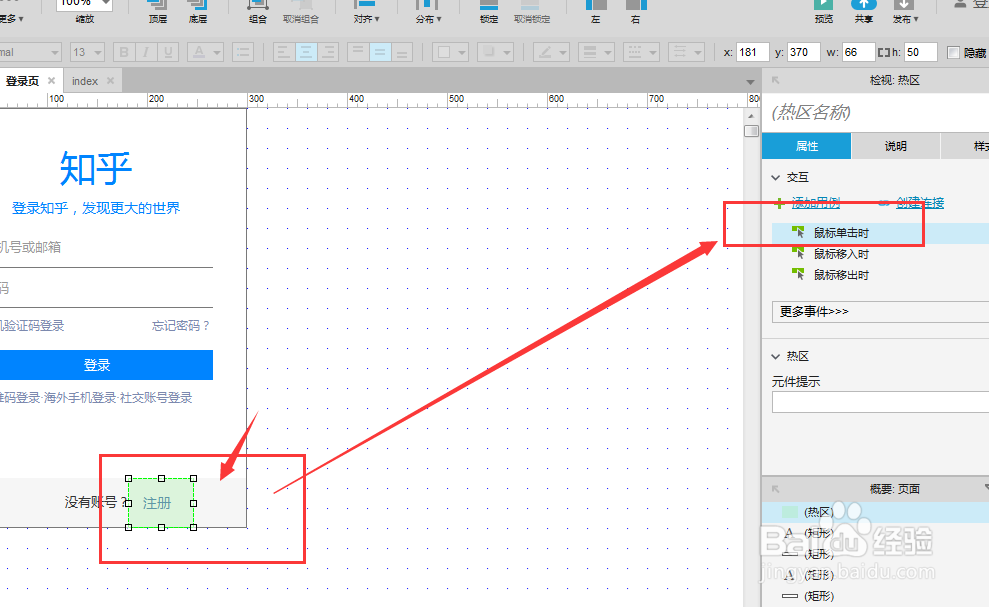Open the zoom percentage dropdown
Image resolution: width=989 pixels, height=607 pixels.
point(105,3)
